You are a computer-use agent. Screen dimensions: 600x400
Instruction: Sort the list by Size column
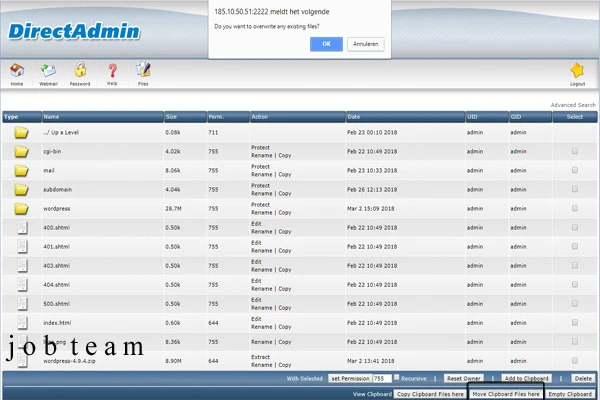pos(171,117)
